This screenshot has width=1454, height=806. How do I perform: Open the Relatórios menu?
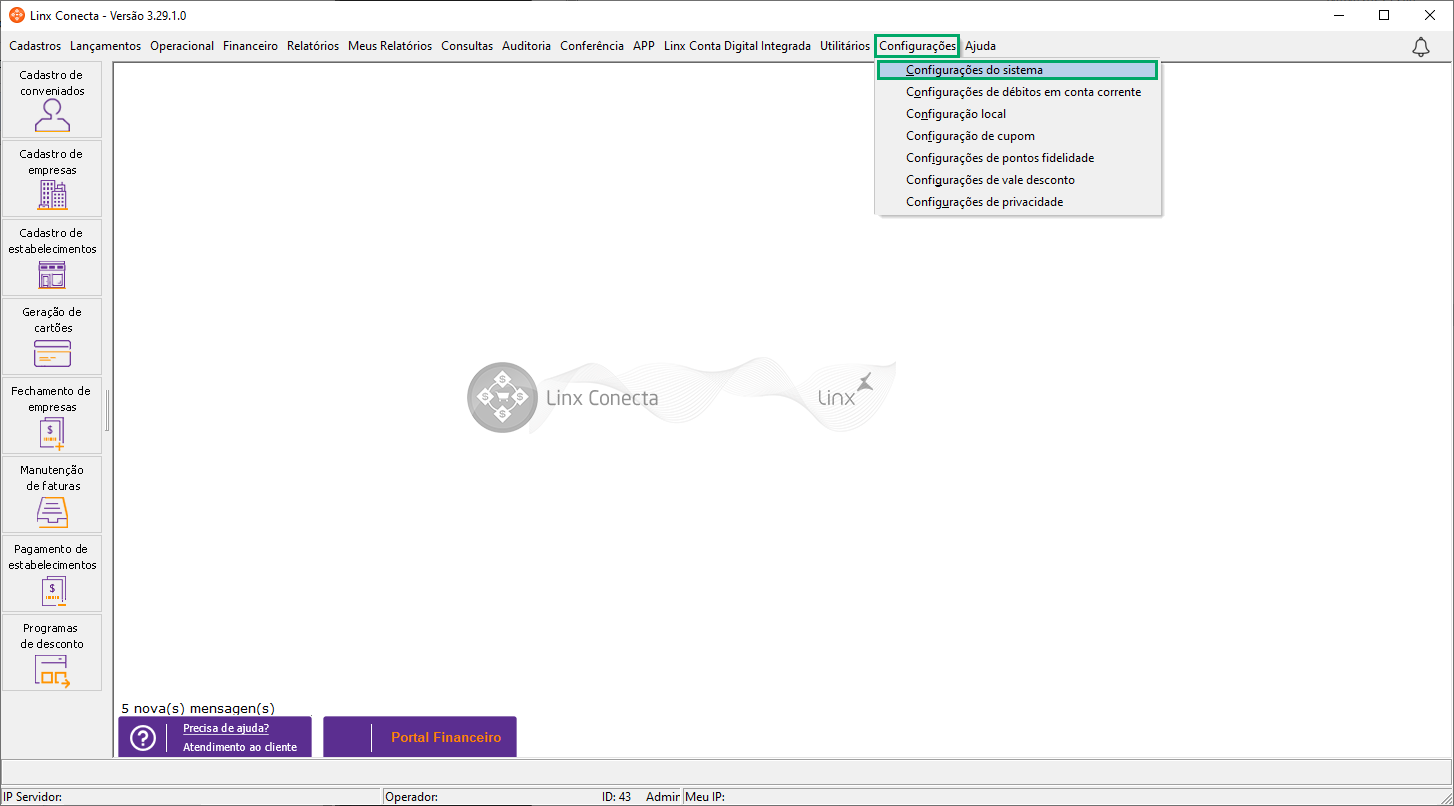[x=313, y=46]
